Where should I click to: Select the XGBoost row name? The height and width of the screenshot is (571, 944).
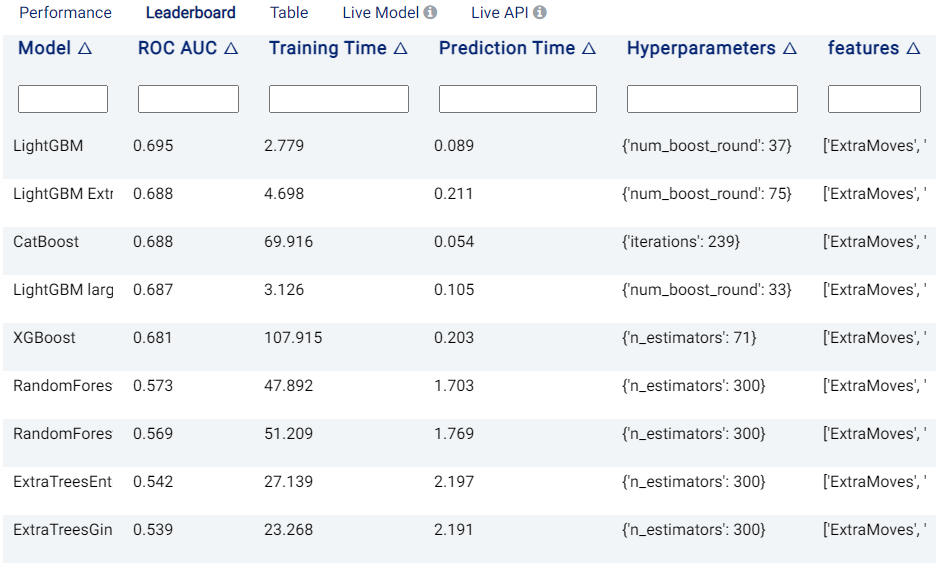coord(45,338)
